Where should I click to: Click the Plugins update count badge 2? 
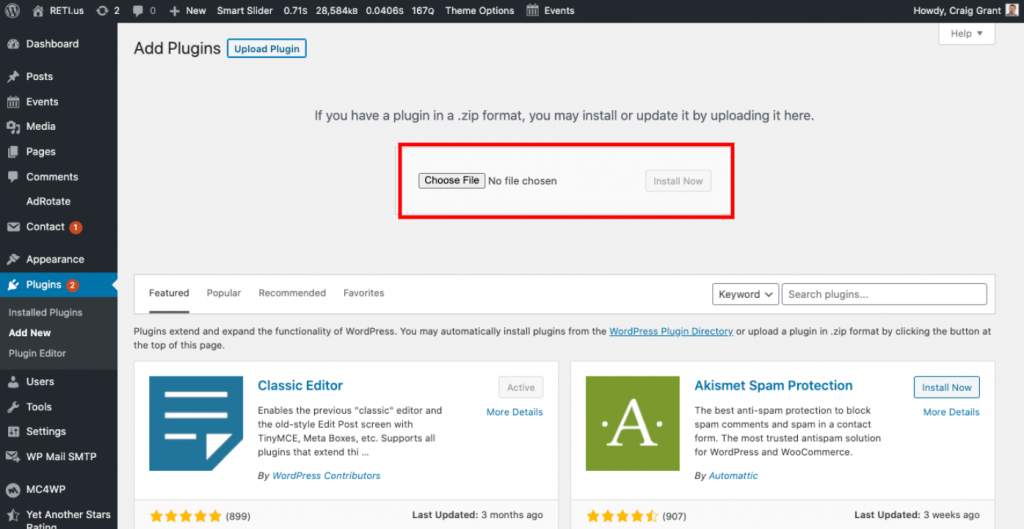(72, 285)
